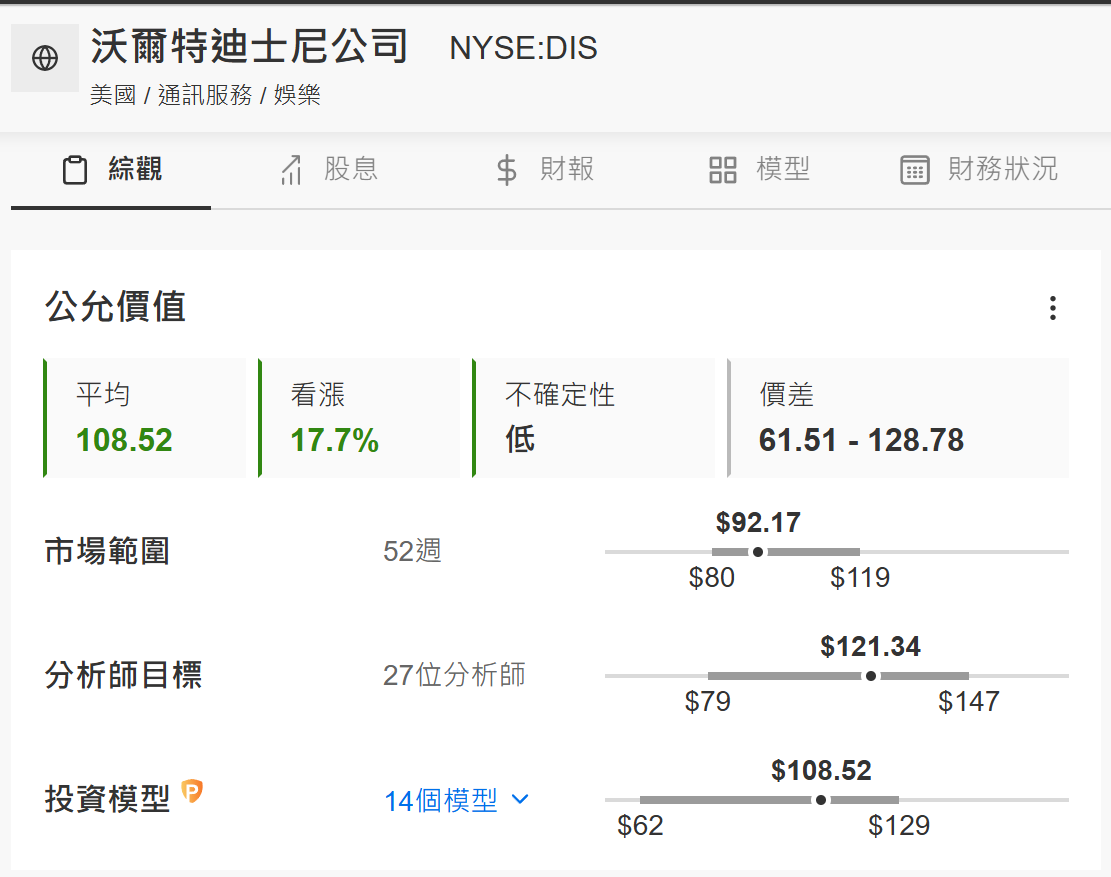Click the 公允價值 section heading
1111x877 pixels.
(115, 307)
